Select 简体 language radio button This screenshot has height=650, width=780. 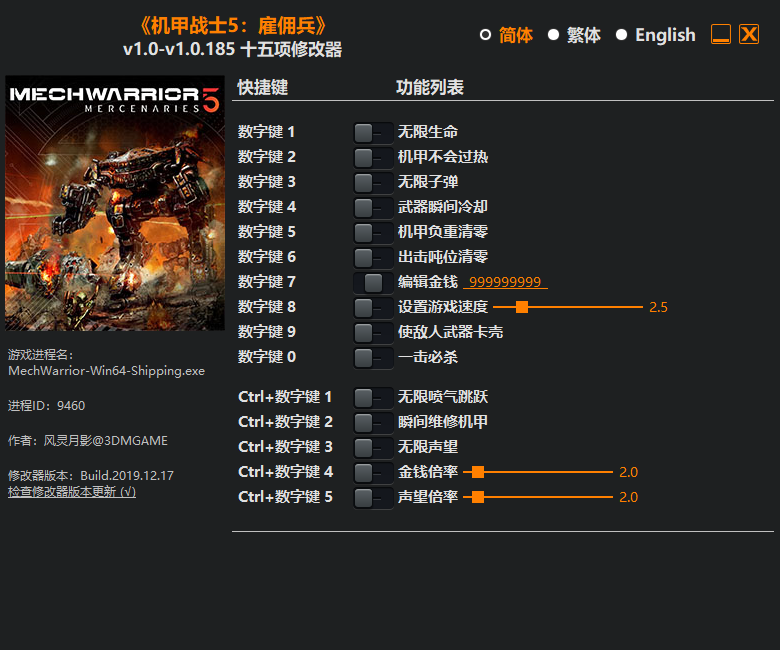point(485,35)
